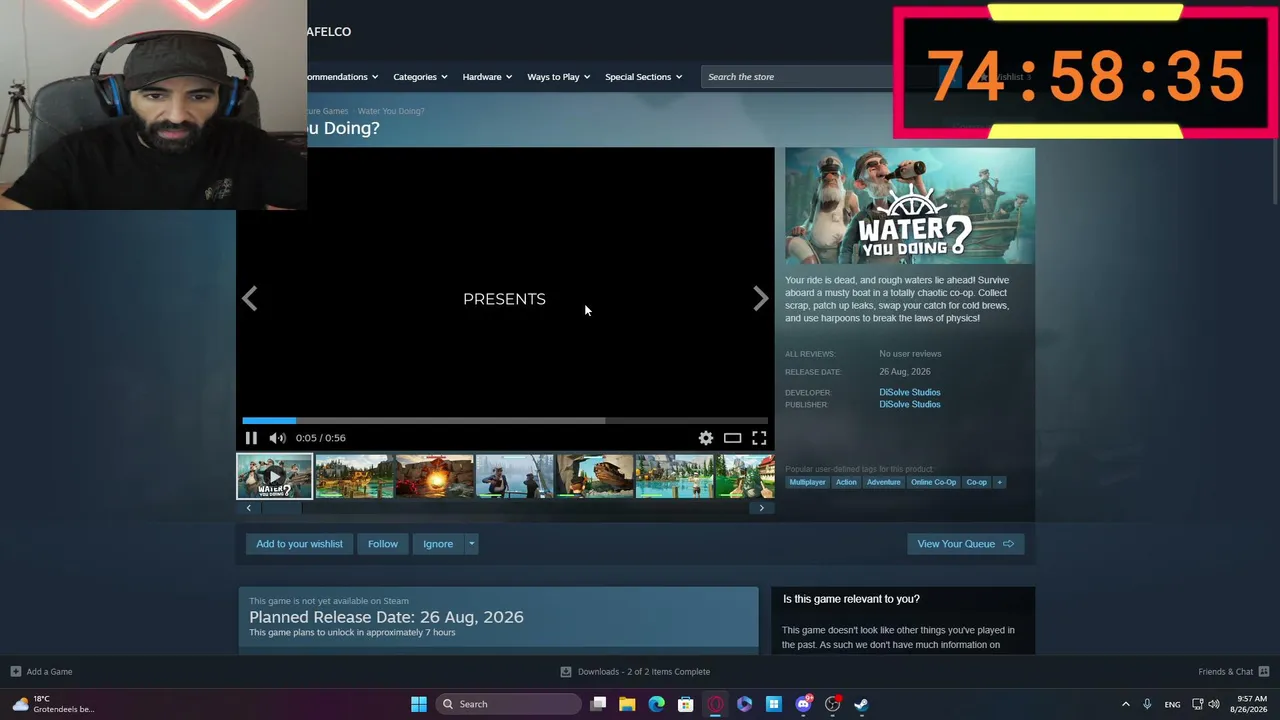Open the publisher DiSolve Studios link

point(910,404)
